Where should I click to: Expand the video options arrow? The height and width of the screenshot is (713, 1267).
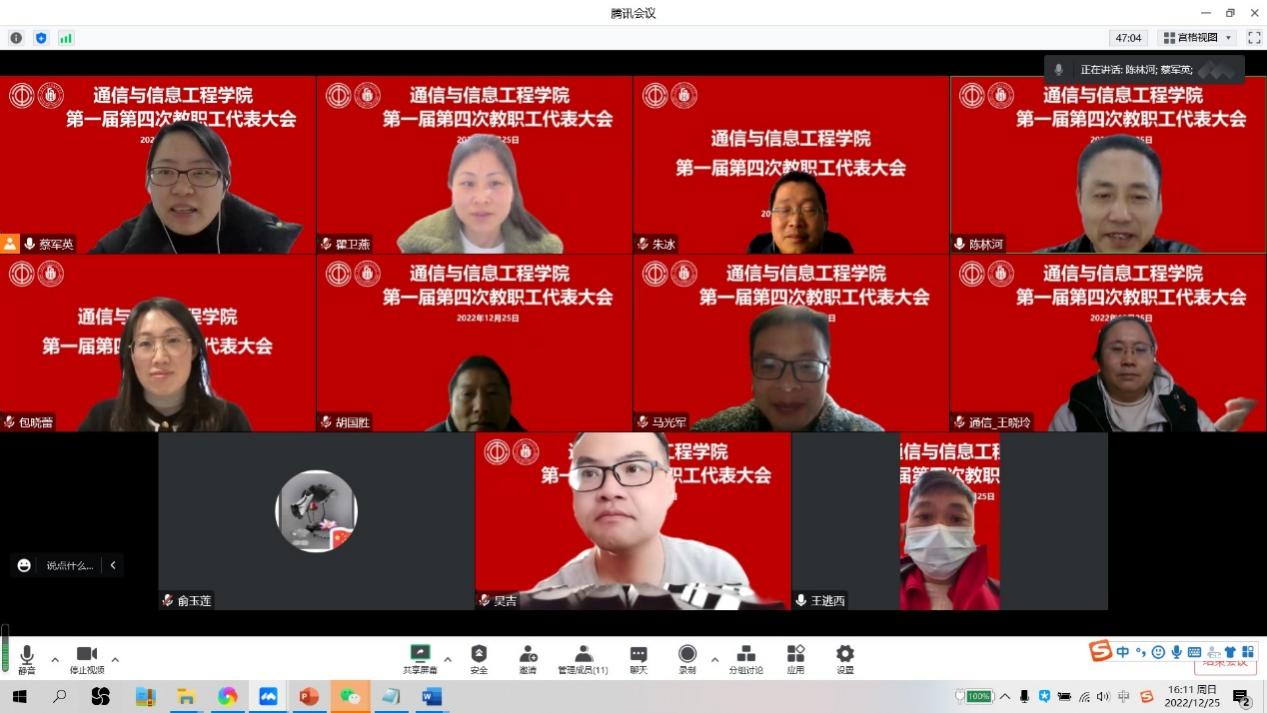115,660
